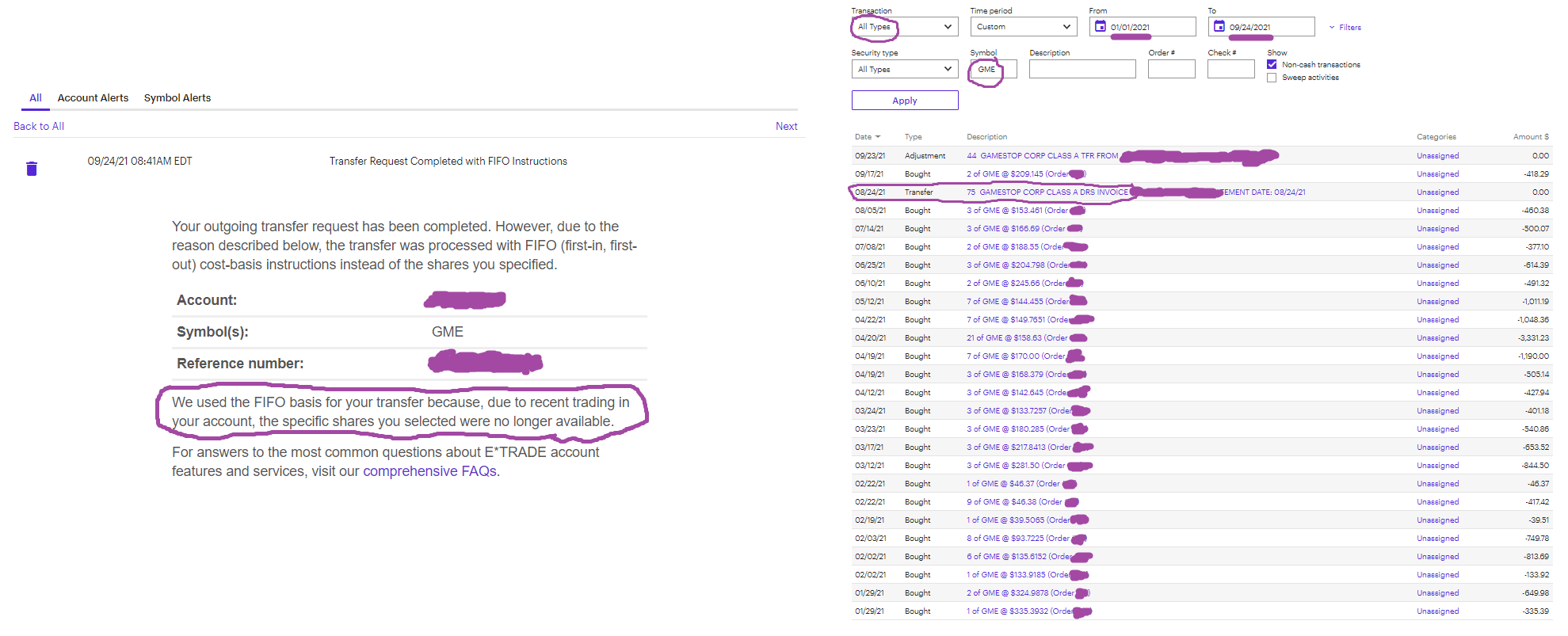This screenshot has width=1568, height=636.
Task: Click the To date field 09/24/2021
Action: click(1261, 27)
